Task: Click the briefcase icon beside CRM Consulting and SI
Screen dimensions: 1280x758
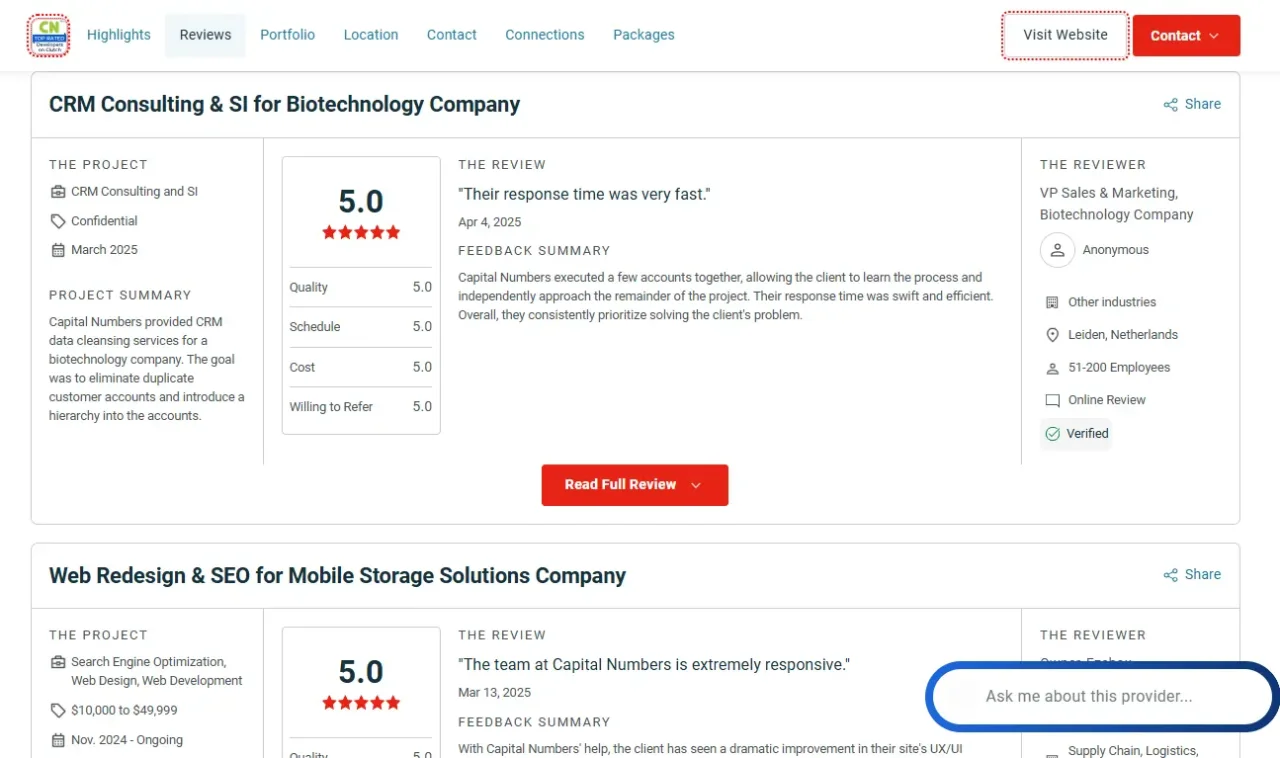Action: (x=58, y=192)
